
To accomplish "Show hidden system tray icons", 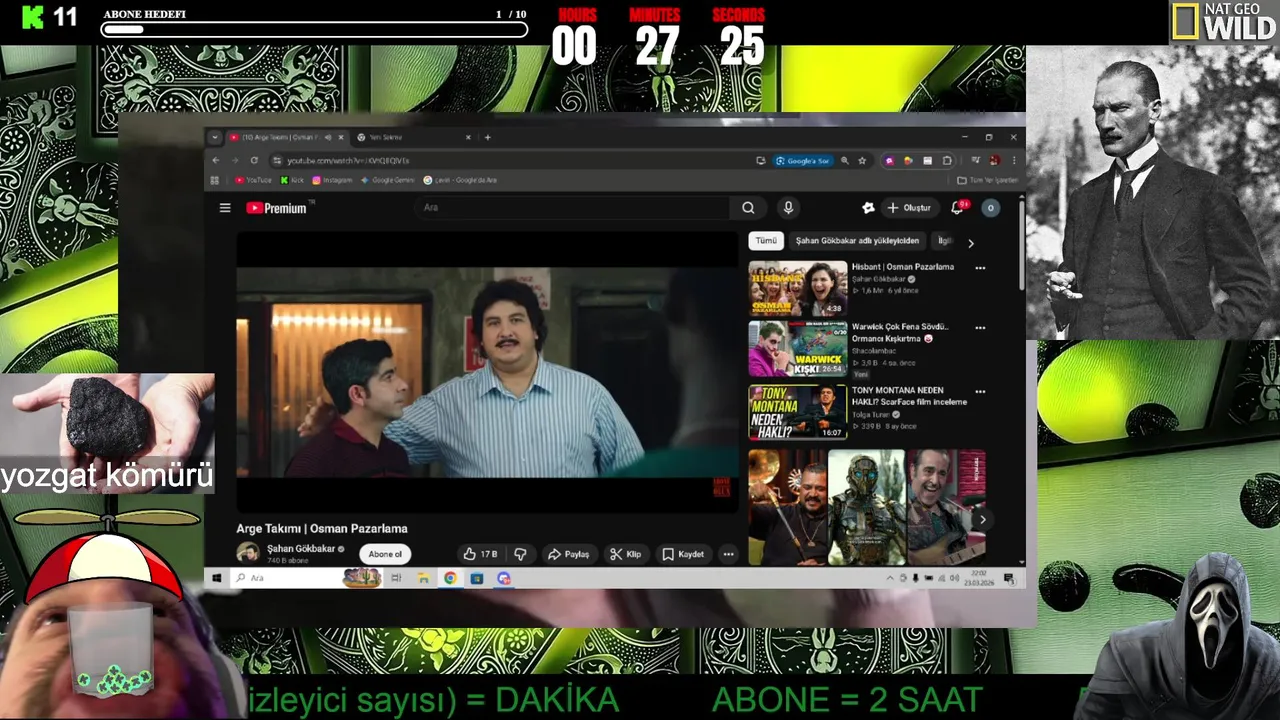I will tap(890, 578).
